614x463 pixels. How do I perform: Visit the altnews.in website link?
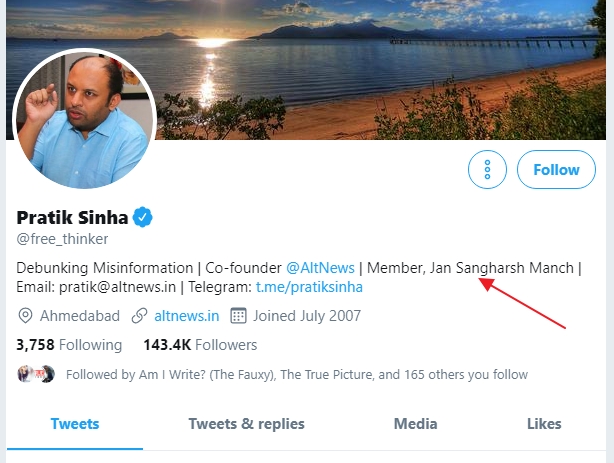tap(186, 316)
